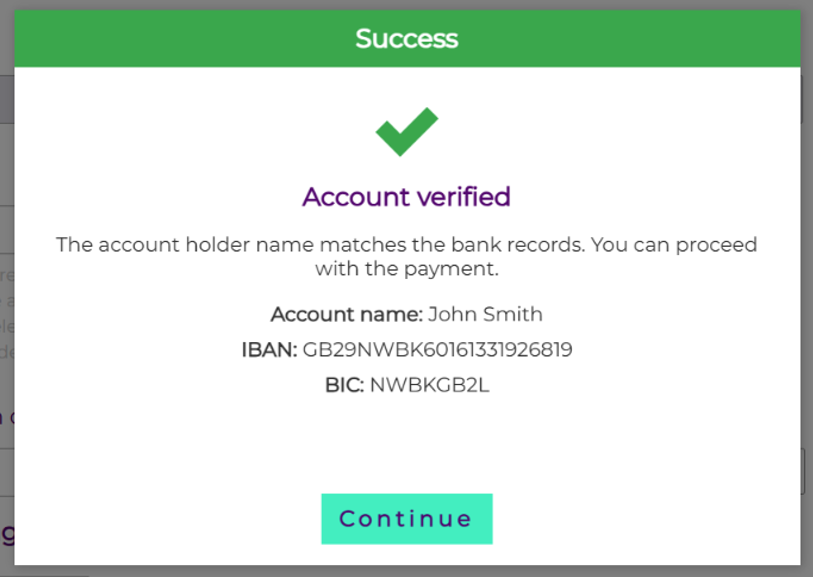The image size is (813, 577).
Task: Click the IBAN number GB29NWBK60161331926819
Action: point(437,350)
